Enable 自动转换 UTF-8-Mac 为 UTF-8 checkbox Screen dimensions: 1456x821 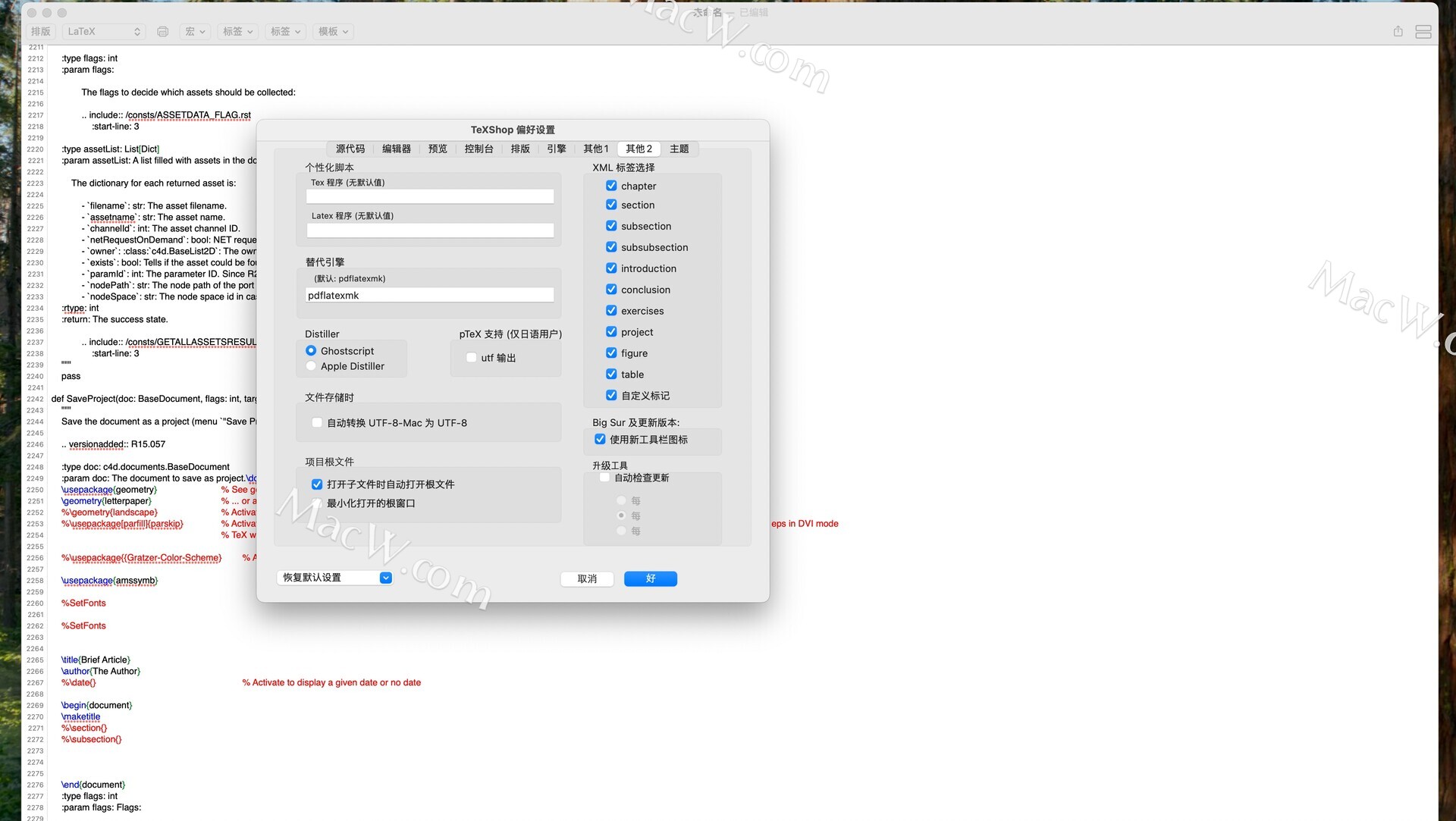[317, 423]
